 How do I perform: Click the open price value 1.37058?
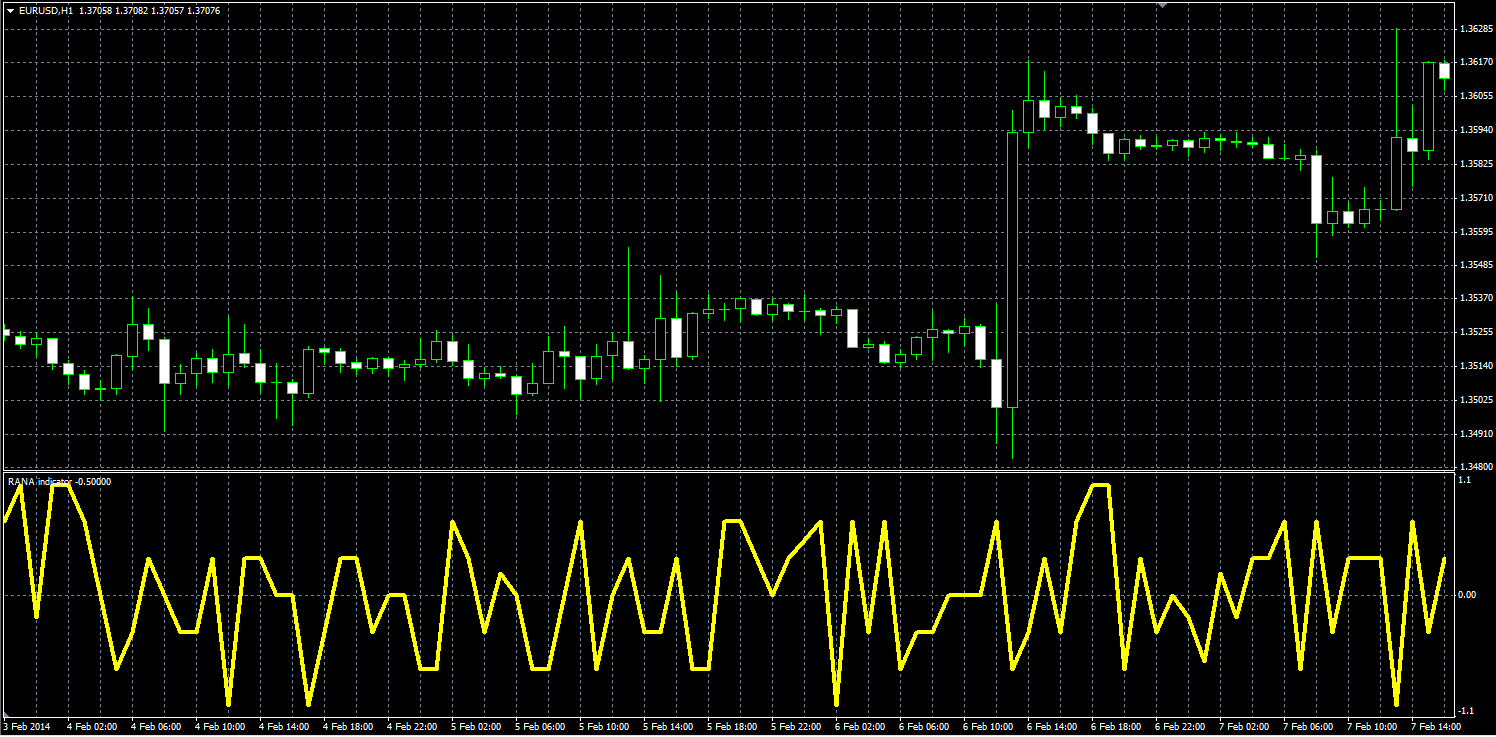96,10
